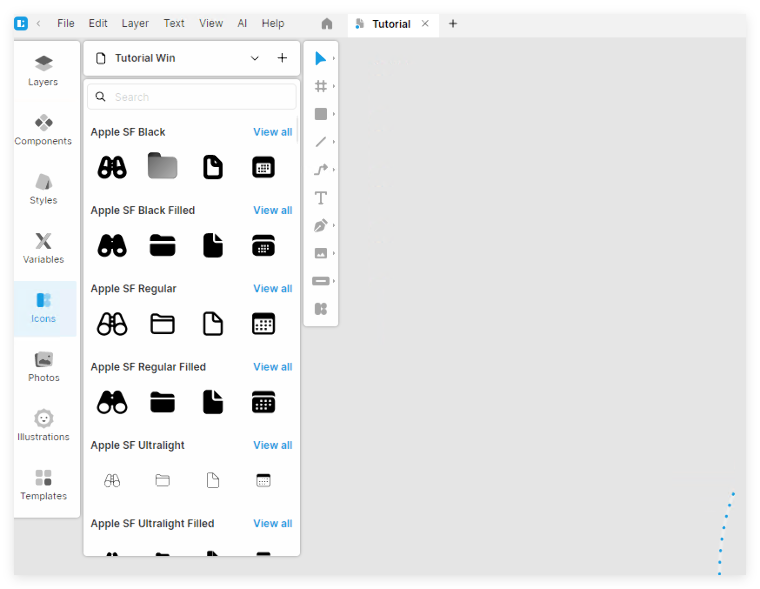Screen dimensions: 760x589
Task: Select the Move/Select arrow tool
Action: point(320,58)
